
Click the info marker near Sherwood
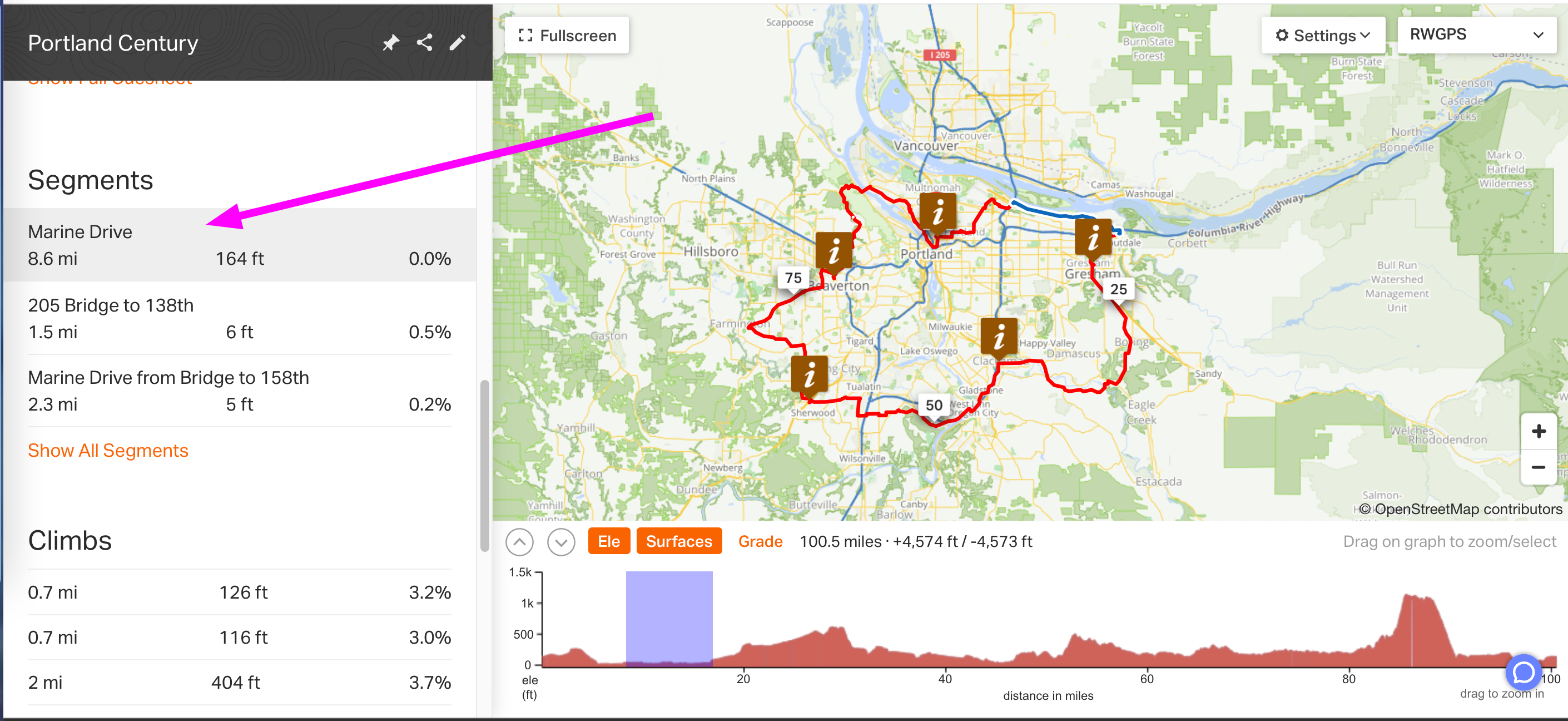coord(809,374)
